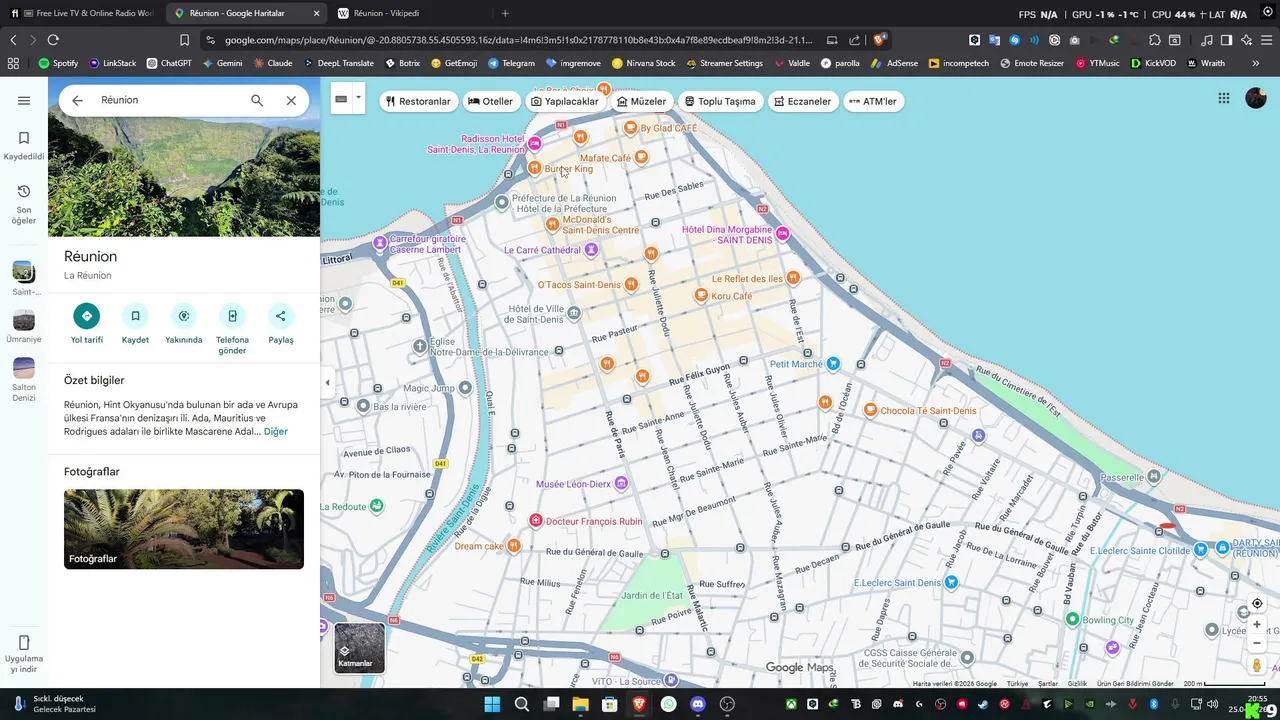The height and width of the screenshot is (720, 1280).
Task: Click the Le Carré Cathédral pin
Action: tap(591, 249)
